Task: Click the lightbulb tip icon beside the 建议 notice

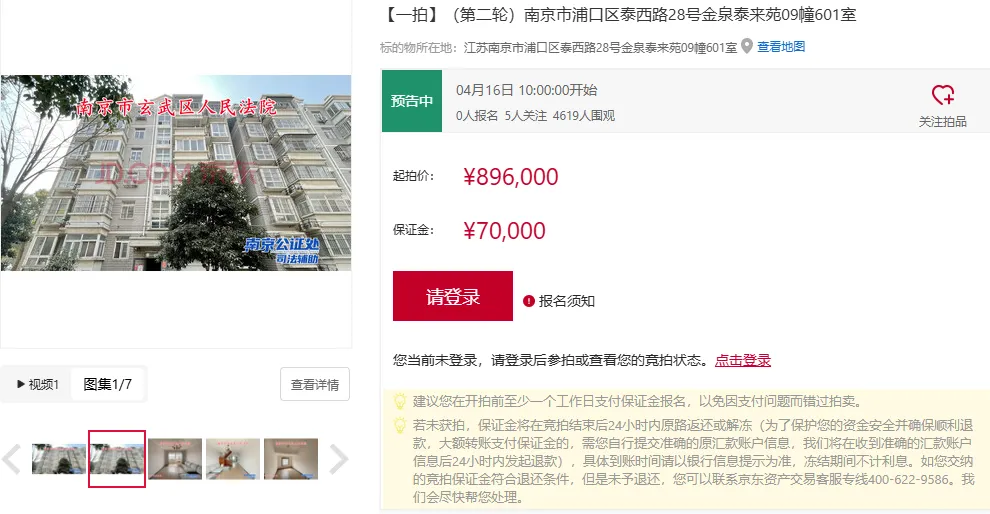Action: coord(400,401)
